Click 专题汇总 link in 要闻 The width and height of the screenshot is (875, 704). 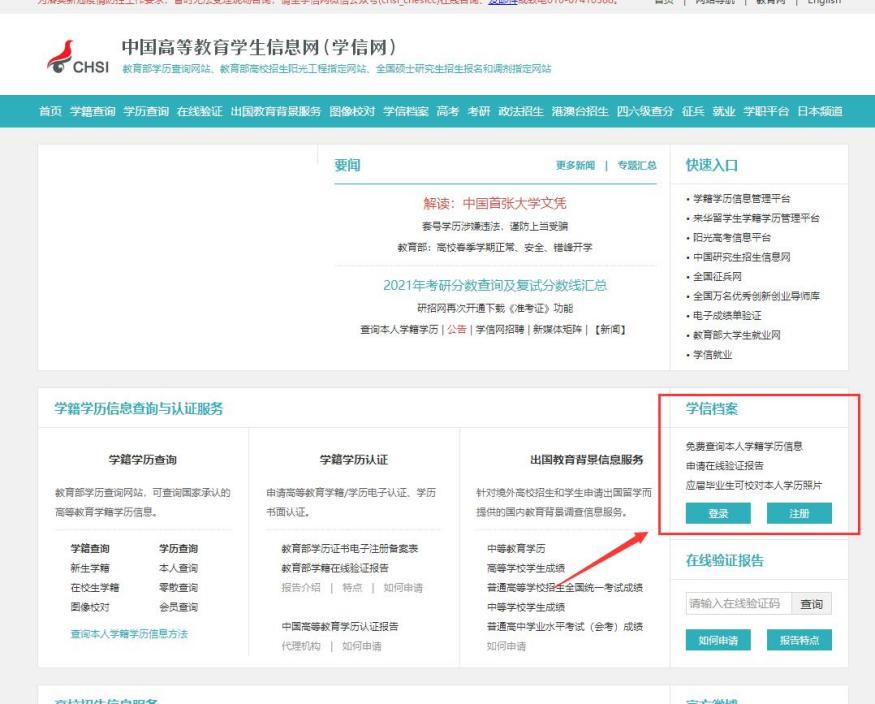coord(637,166)
